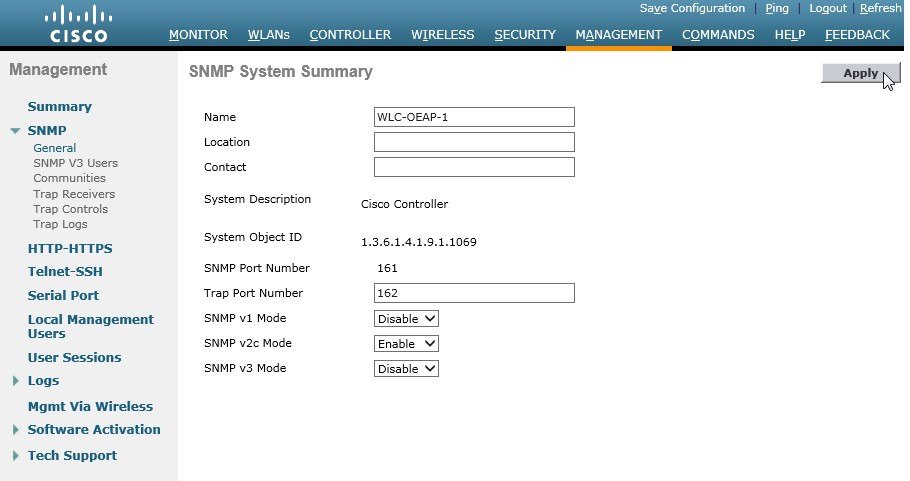The height and width of the screenshot is (481, 910).
Task: Focus the Name field WLC-OEAP-1
Action: point(474,117)
